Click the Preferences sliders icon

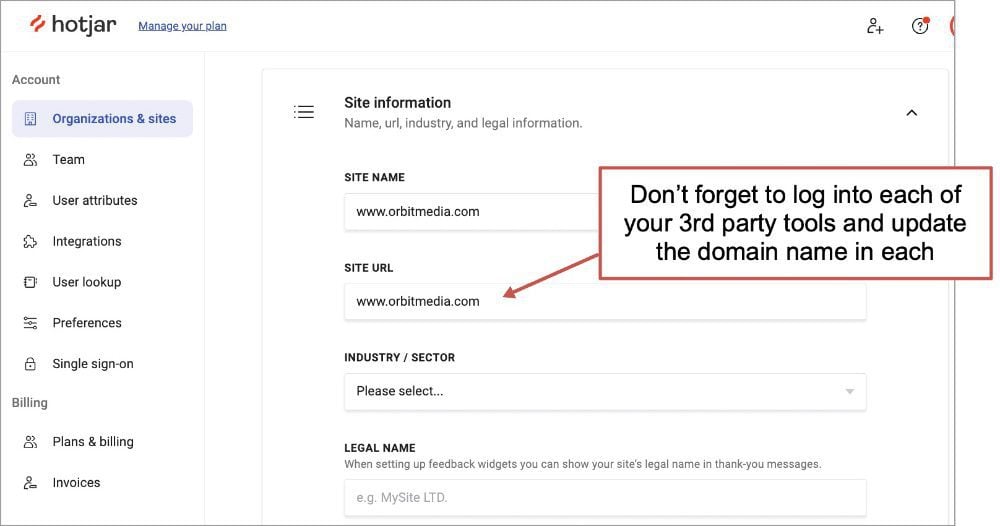point(30,323)
